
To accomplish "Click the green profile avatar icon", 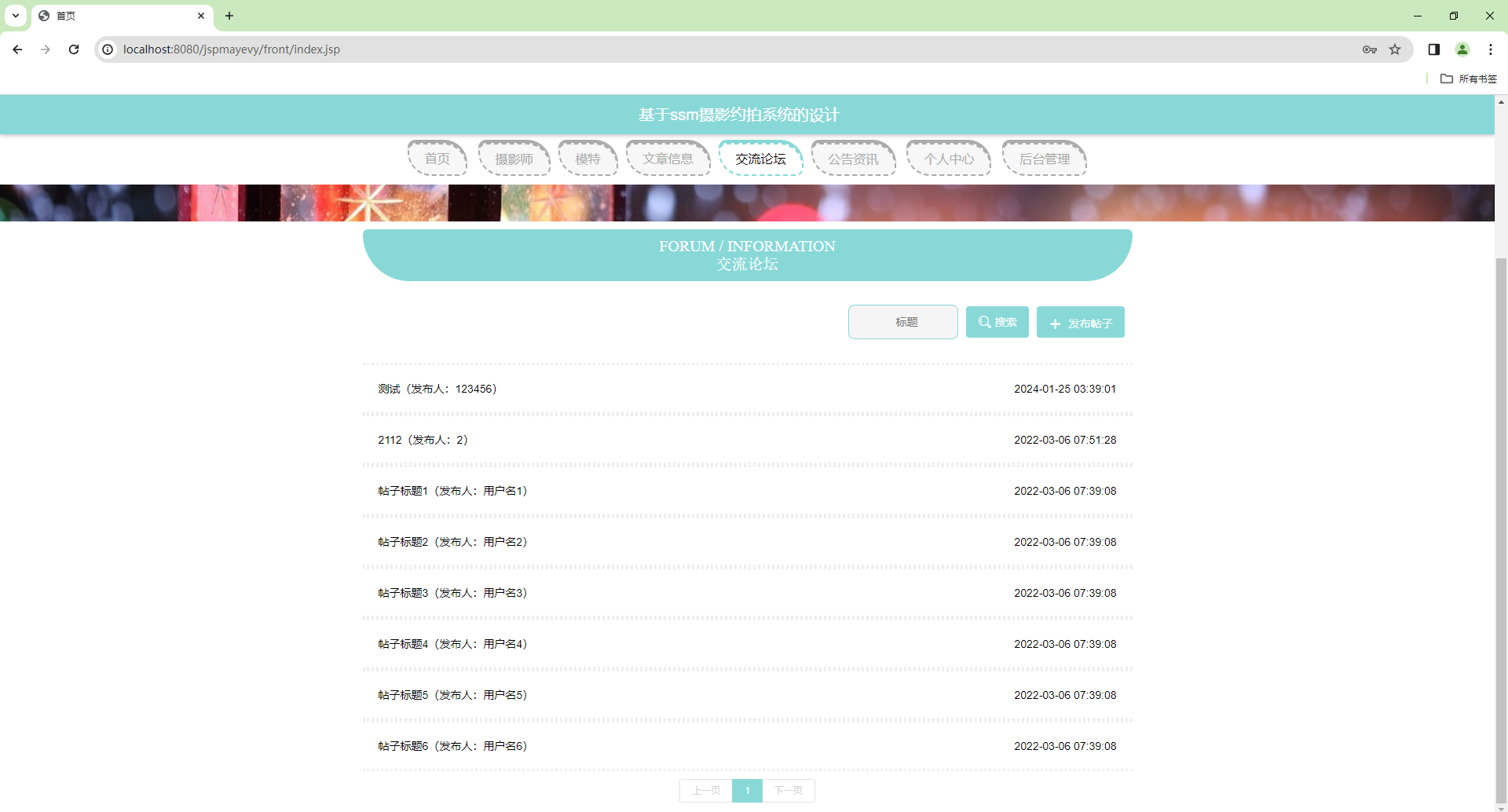I will click(x=1462, y=49).
